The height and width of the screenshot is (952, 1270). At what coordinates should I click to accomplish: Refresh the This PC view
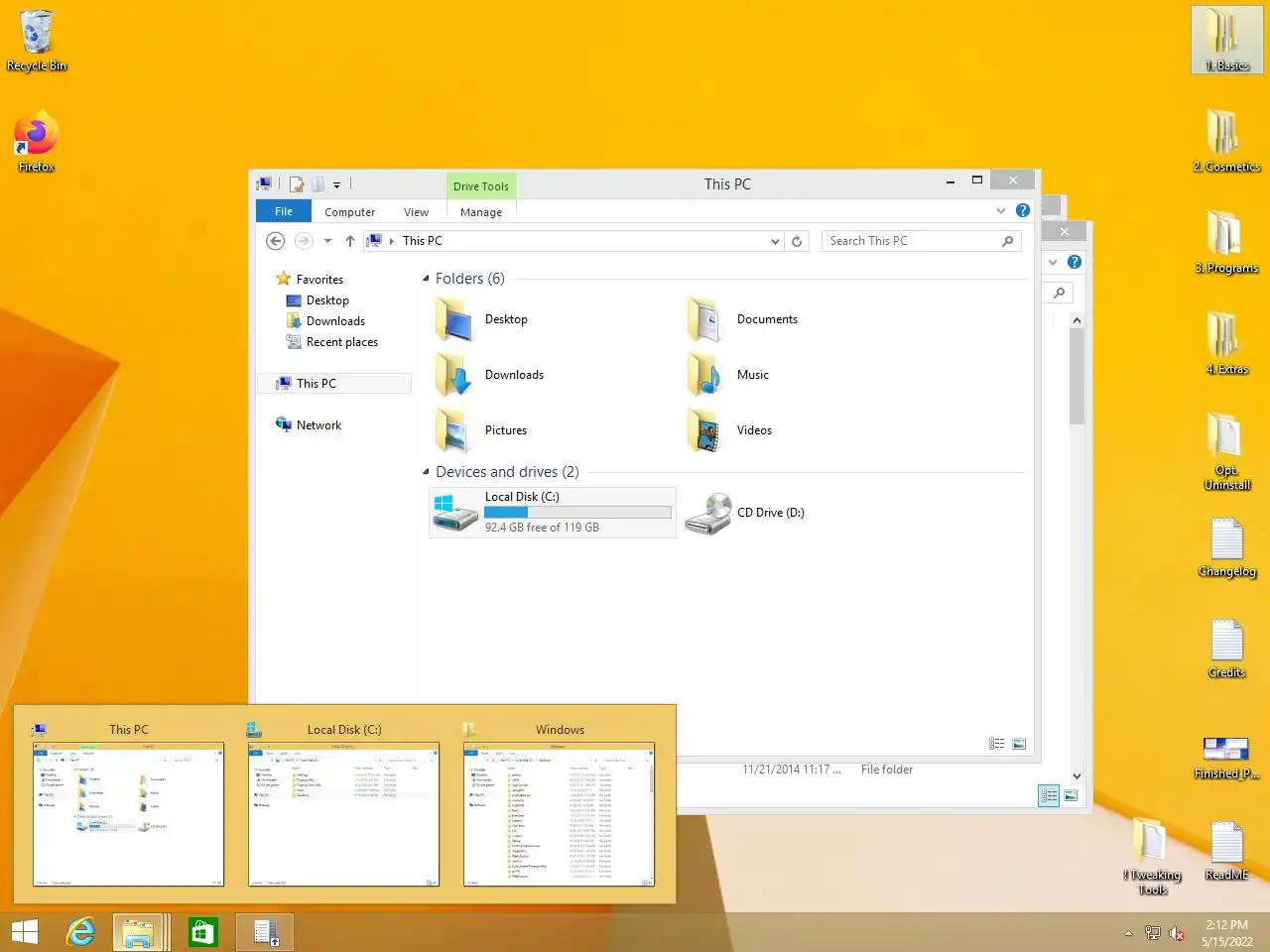pos(796,241)
